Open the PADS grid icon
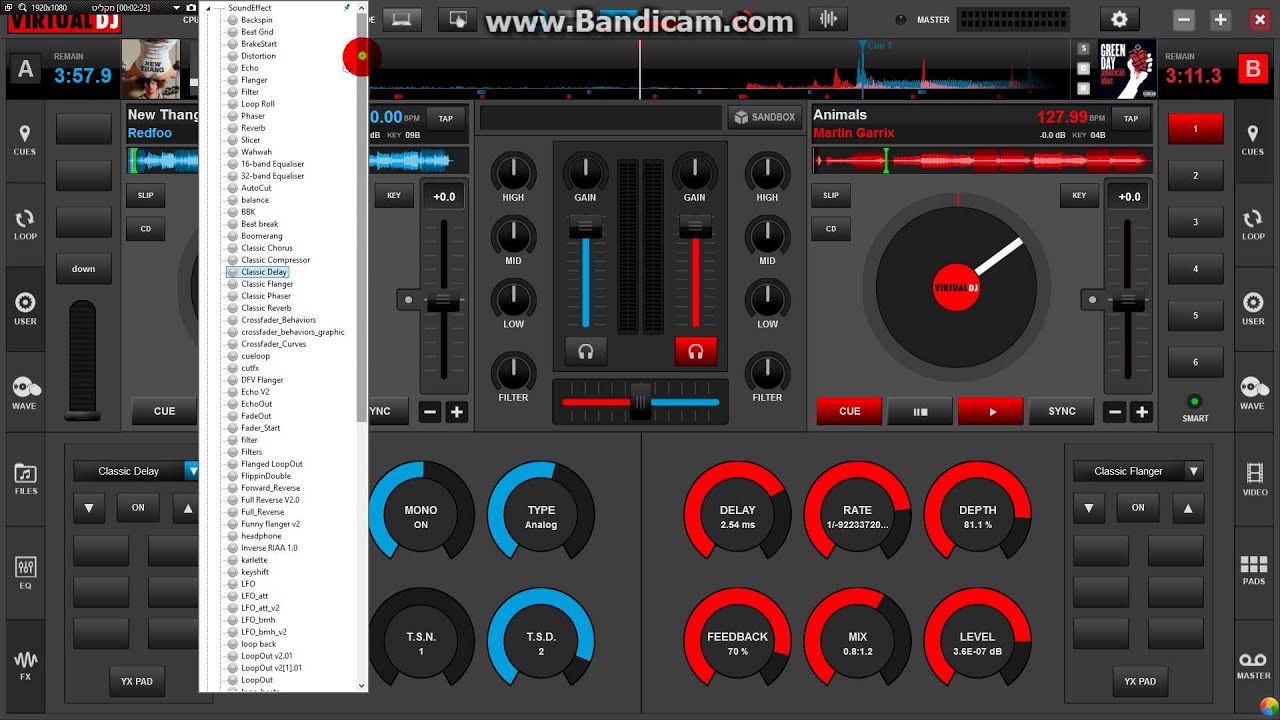The image size is (1280, 720). [1253, 571]
